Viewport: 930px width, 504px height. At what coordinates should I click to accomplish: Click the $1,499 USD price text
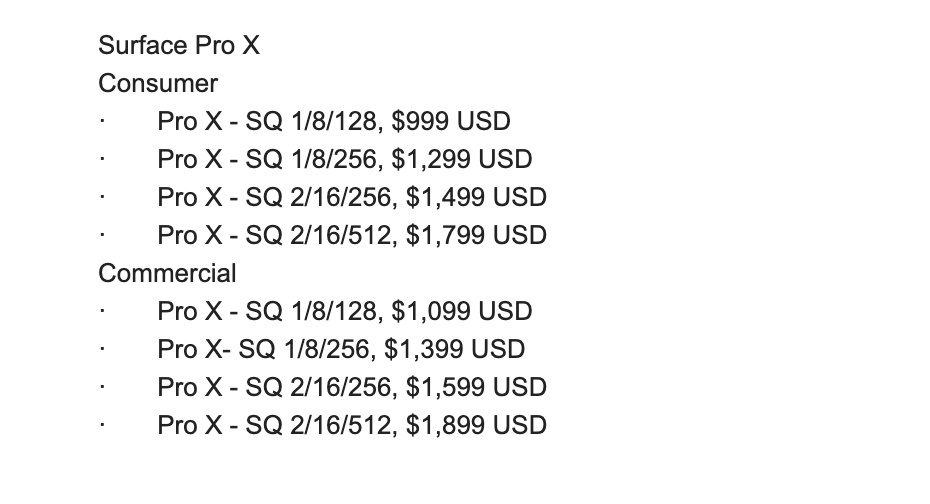tap(476, 197)
